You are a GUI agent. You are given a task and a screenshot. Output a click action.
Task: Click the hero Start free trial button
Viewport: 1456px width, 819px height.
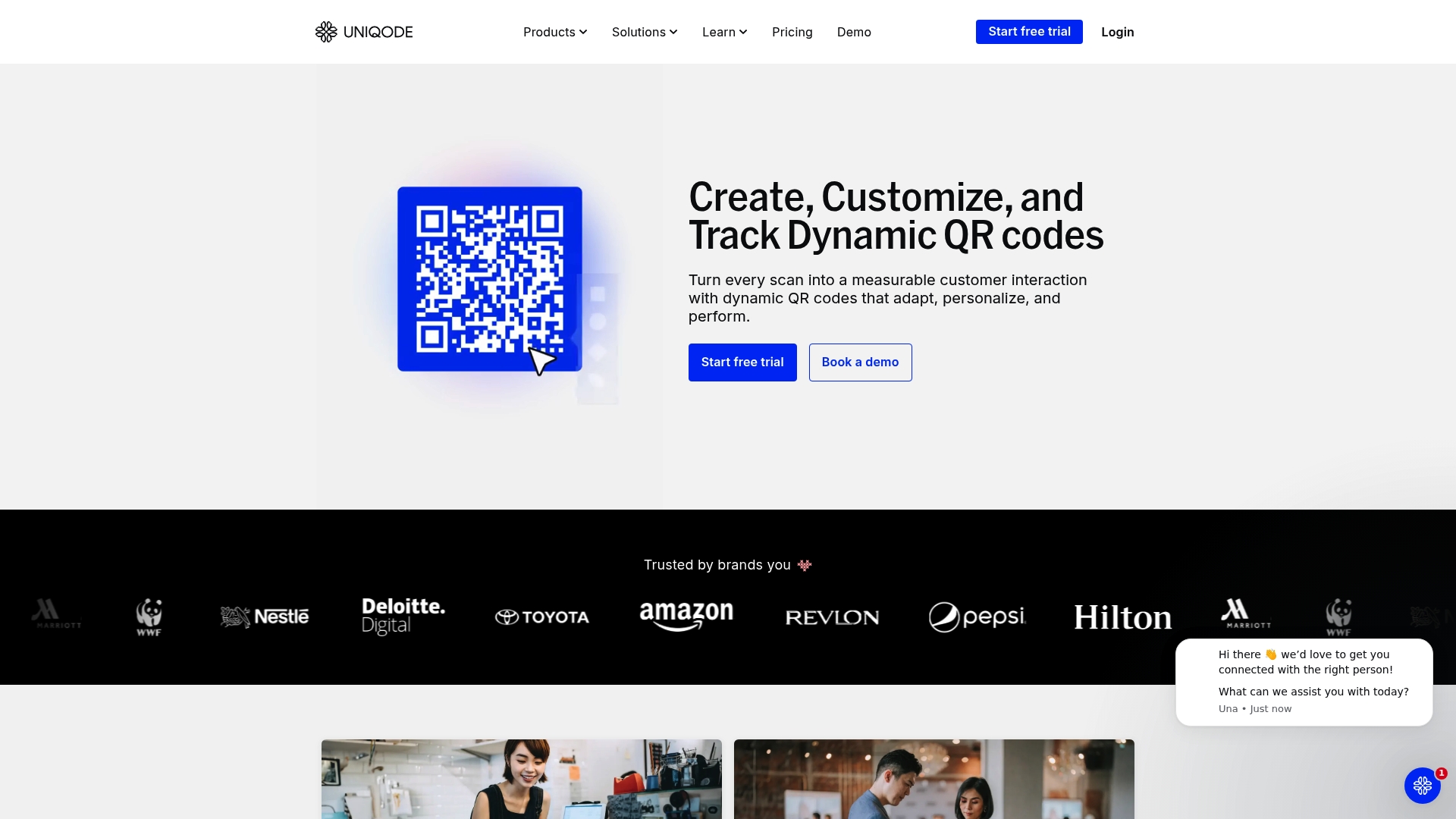742,362
